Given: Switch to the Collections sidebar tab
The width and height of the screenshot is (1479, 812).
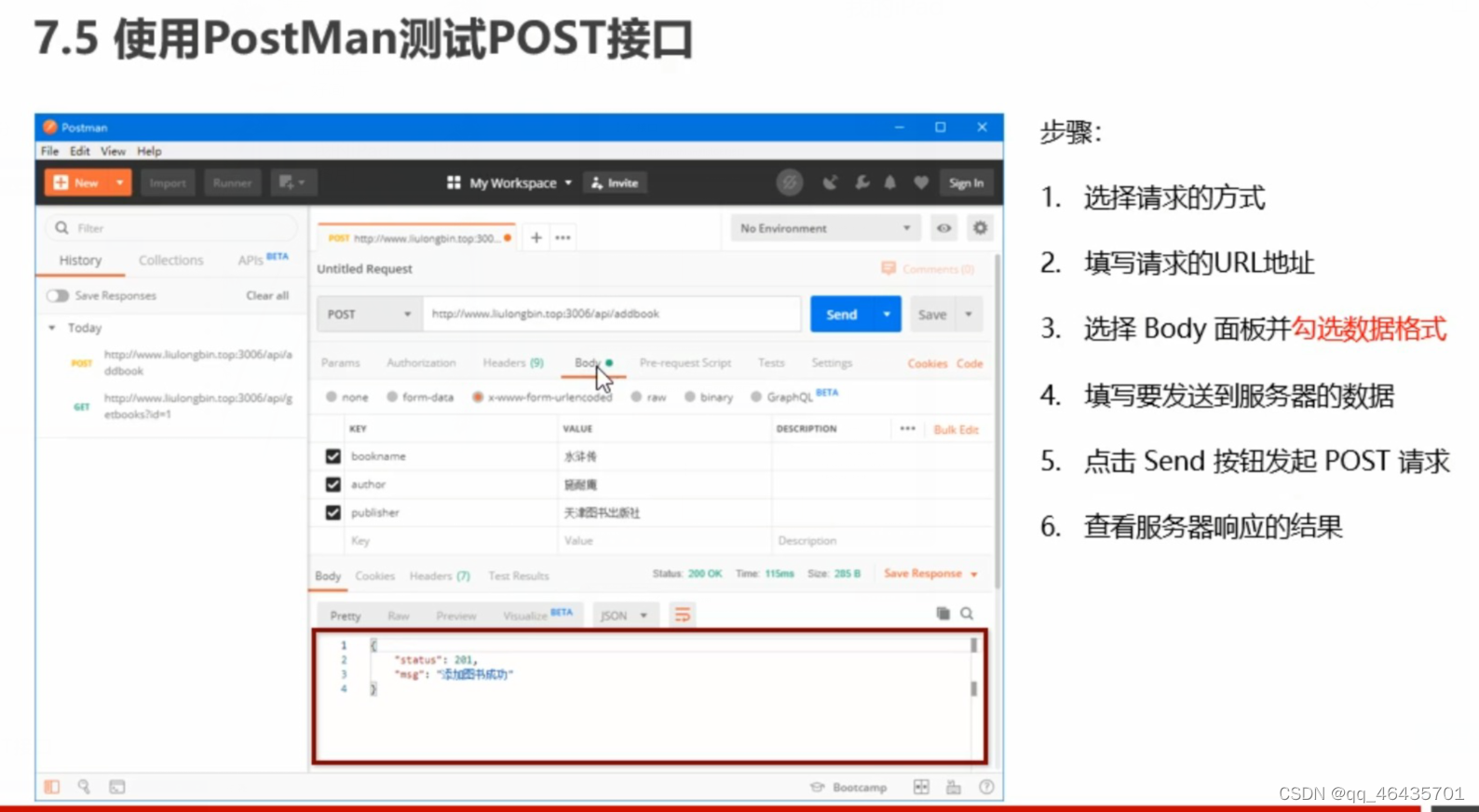Looking at the screenshot, I should (x=170, y=260).
